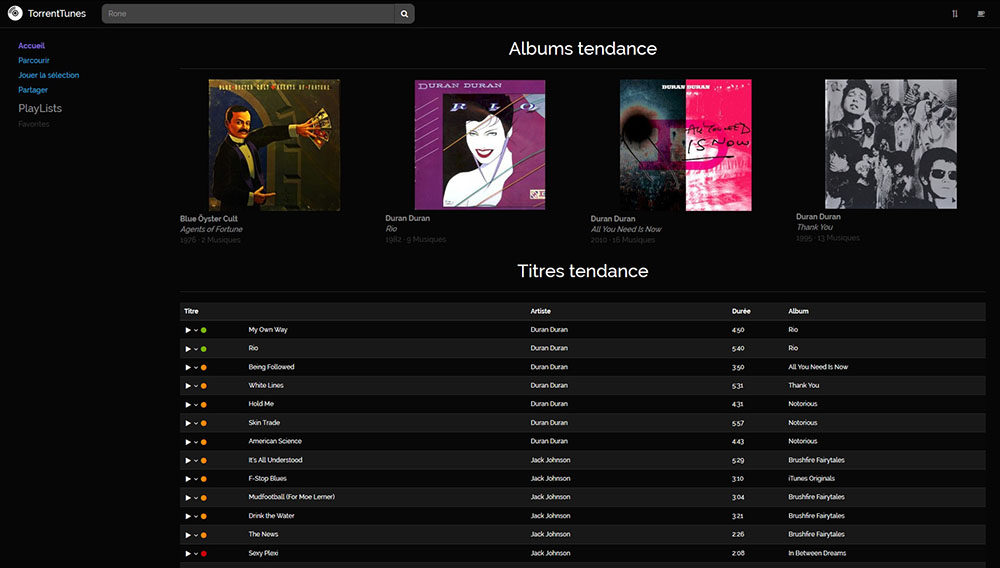
Task: Expand options chevron for It's All Understood
Action: click(196, 460)
